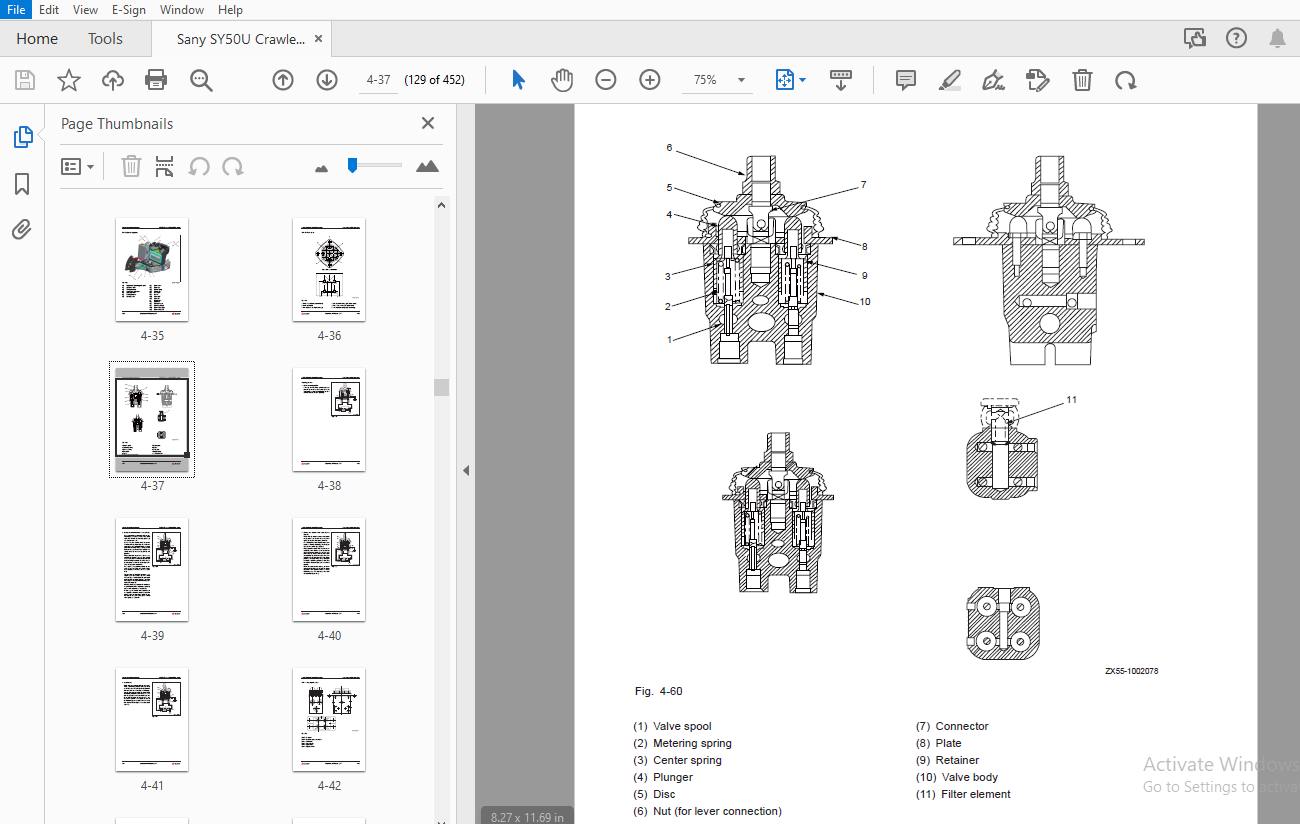The image size is (1300, 824).
Task: Click the '(10) Valve body' legend text
Action: pos(957,777)
